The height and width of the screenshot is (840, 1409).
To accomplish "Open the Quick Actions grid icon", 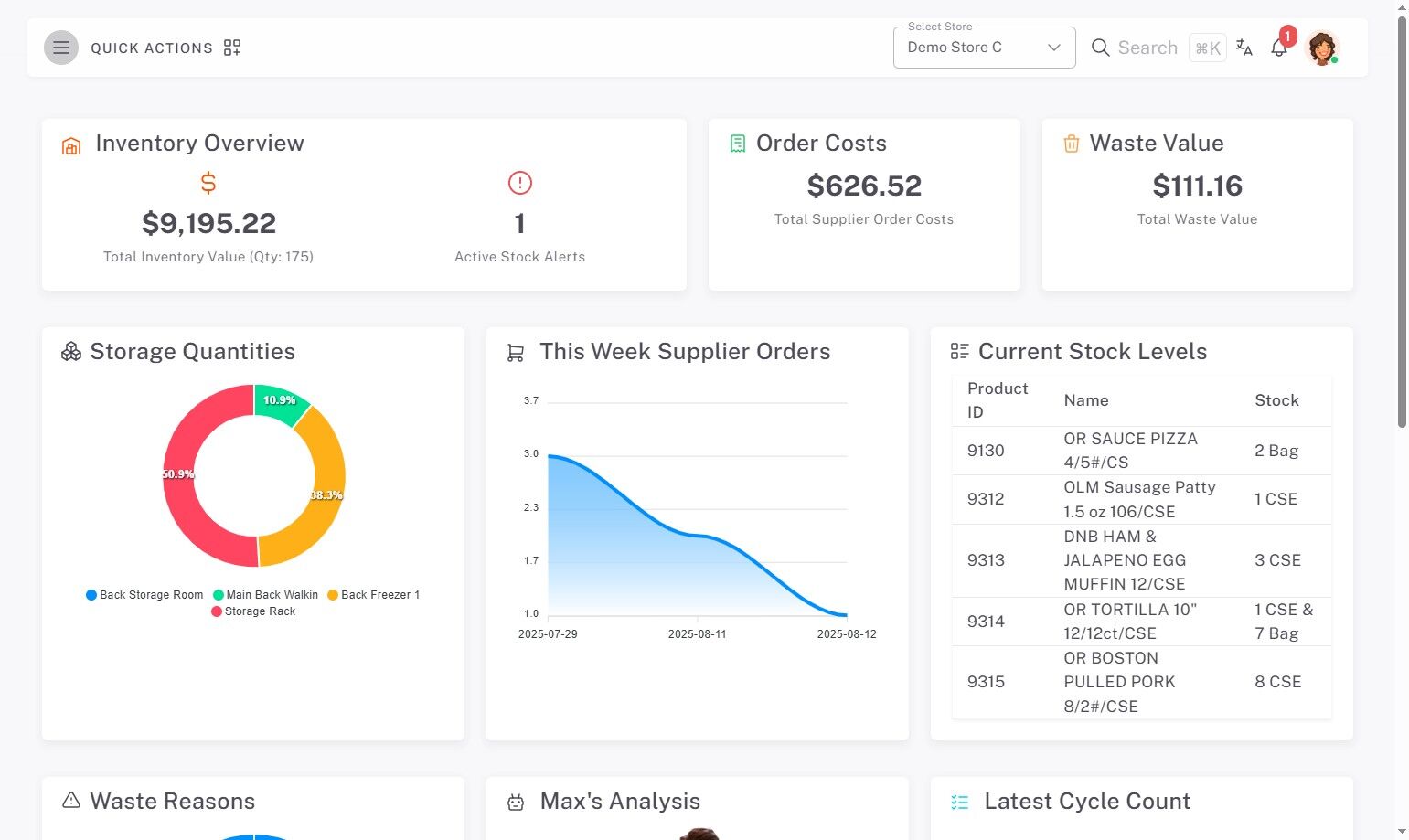I will click(x=232, y=48).
